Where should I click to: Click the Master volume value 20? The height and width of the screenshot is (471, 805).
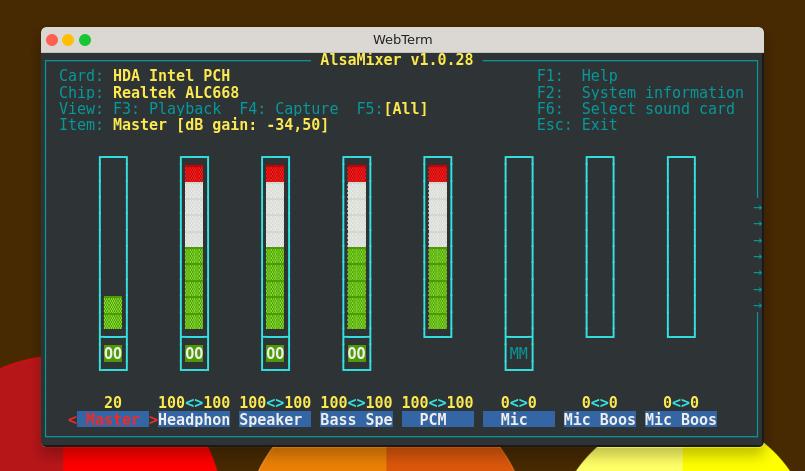point(113,402)
